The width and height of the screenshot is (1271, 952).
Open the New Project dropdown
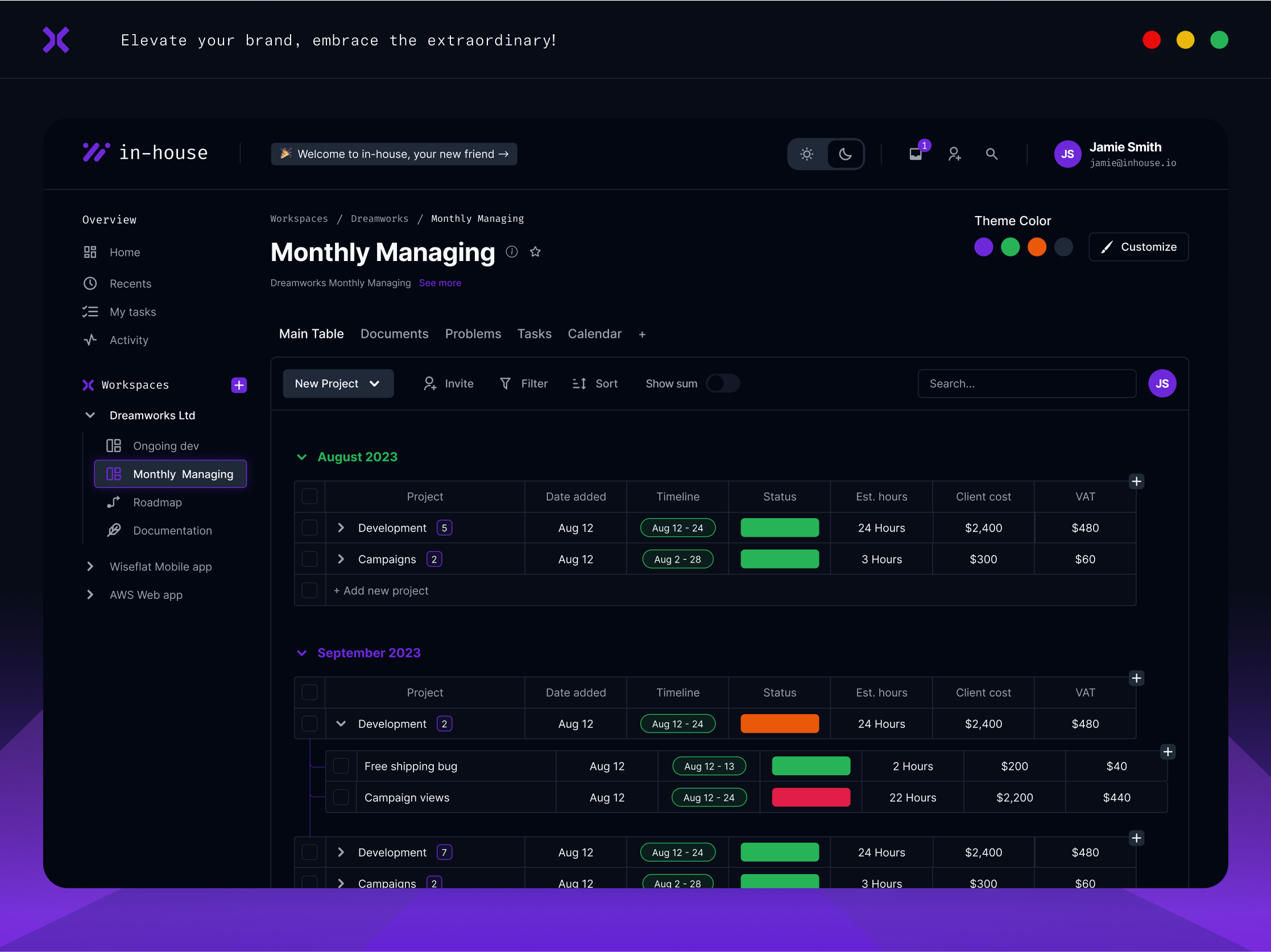tap(338, 383)
